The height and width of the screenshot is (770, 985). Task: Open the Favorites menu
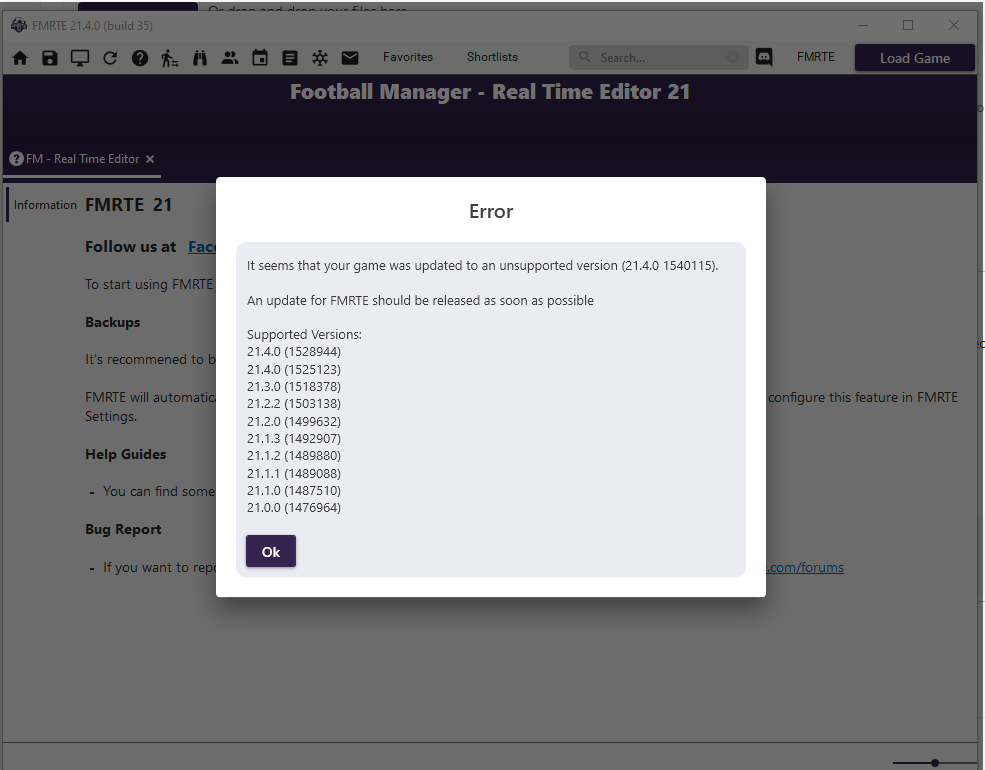click(x=408, y=57)
